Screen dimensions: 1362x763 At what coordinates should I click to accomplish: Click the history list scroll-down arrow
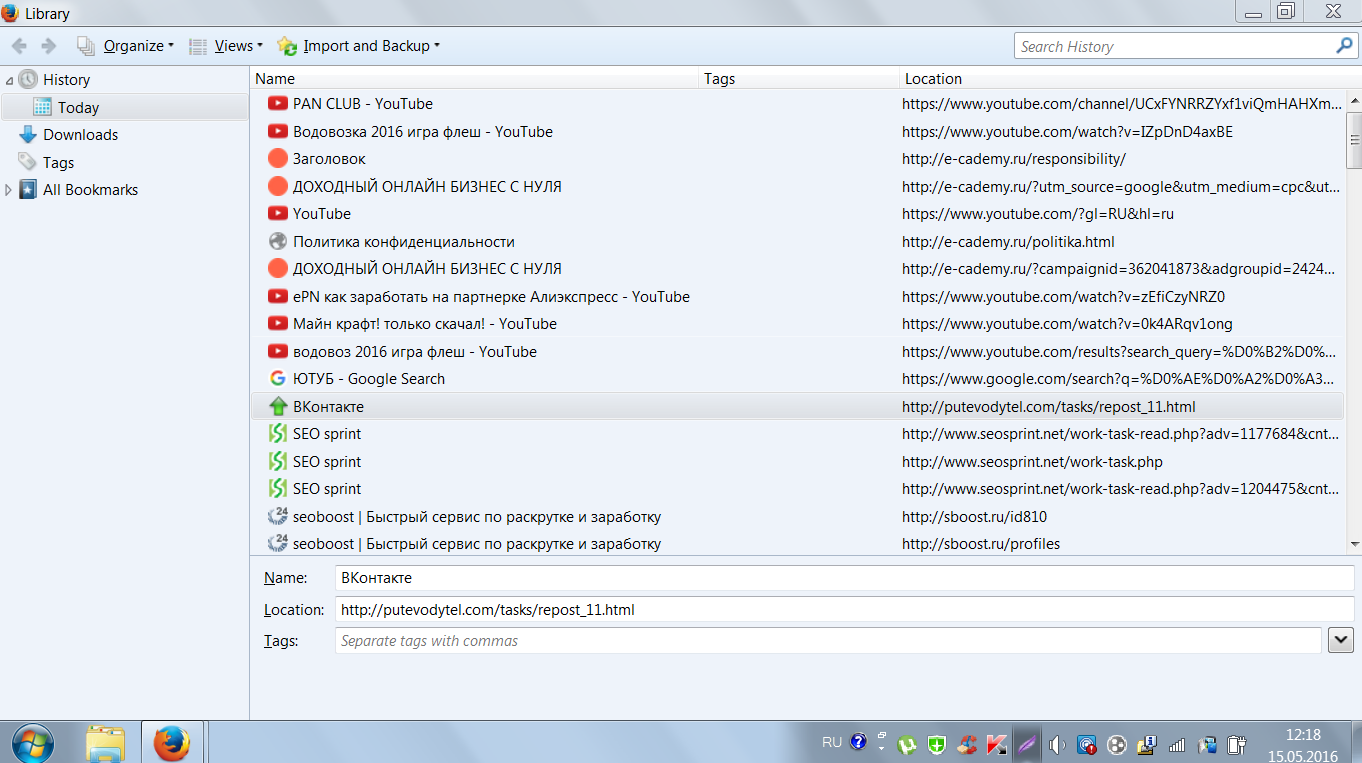(x=1354, y=544)
